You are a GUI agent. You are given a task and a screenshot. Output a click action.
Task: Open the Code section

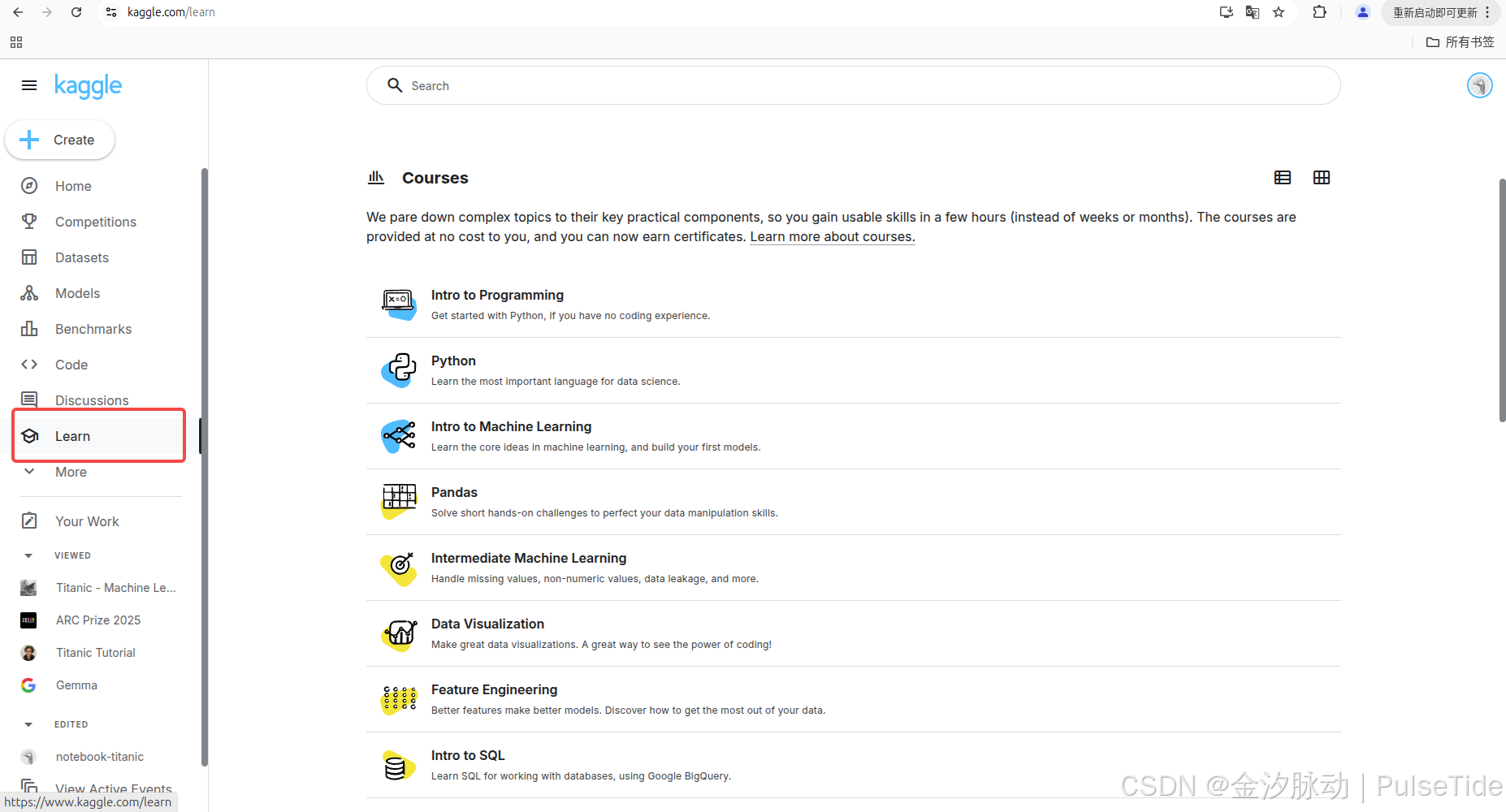click(71, 365)
